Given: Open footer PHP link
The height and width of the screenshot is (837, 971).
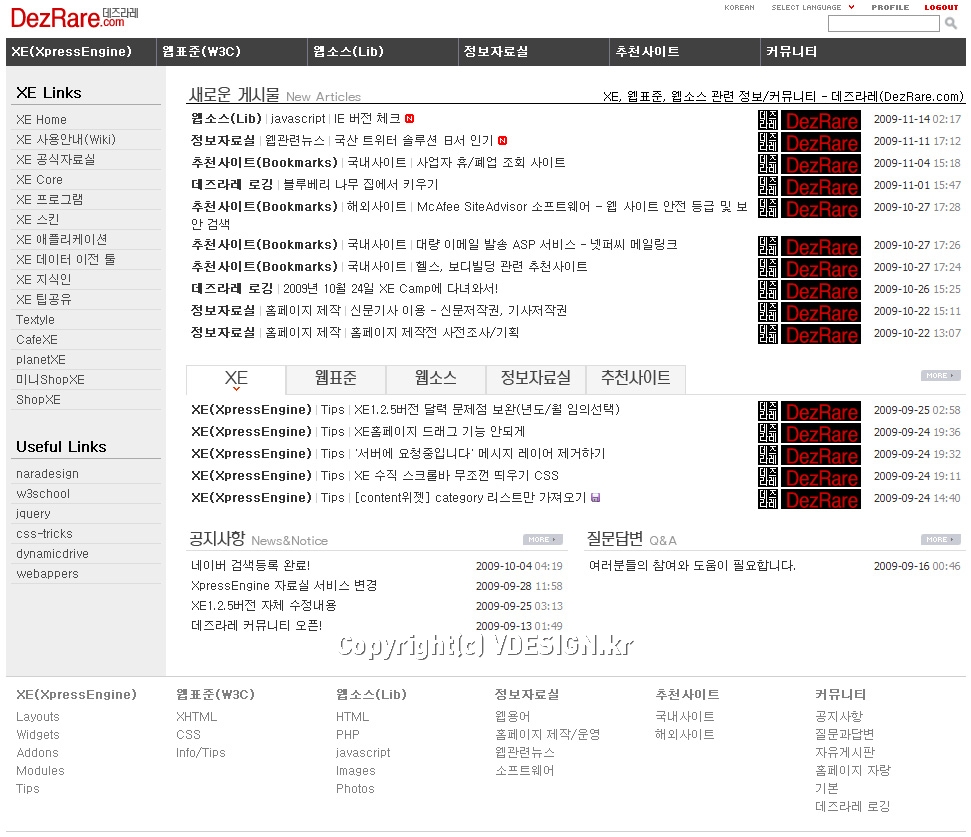Looking at the screenshot, I should pos(347,734).
